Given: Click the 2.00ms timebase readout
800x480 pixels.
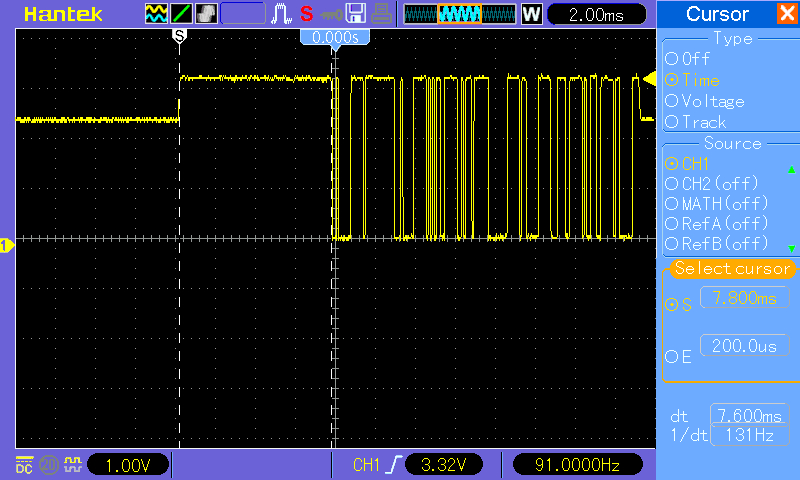Looking at the screenshot, I should pos(593,14).
